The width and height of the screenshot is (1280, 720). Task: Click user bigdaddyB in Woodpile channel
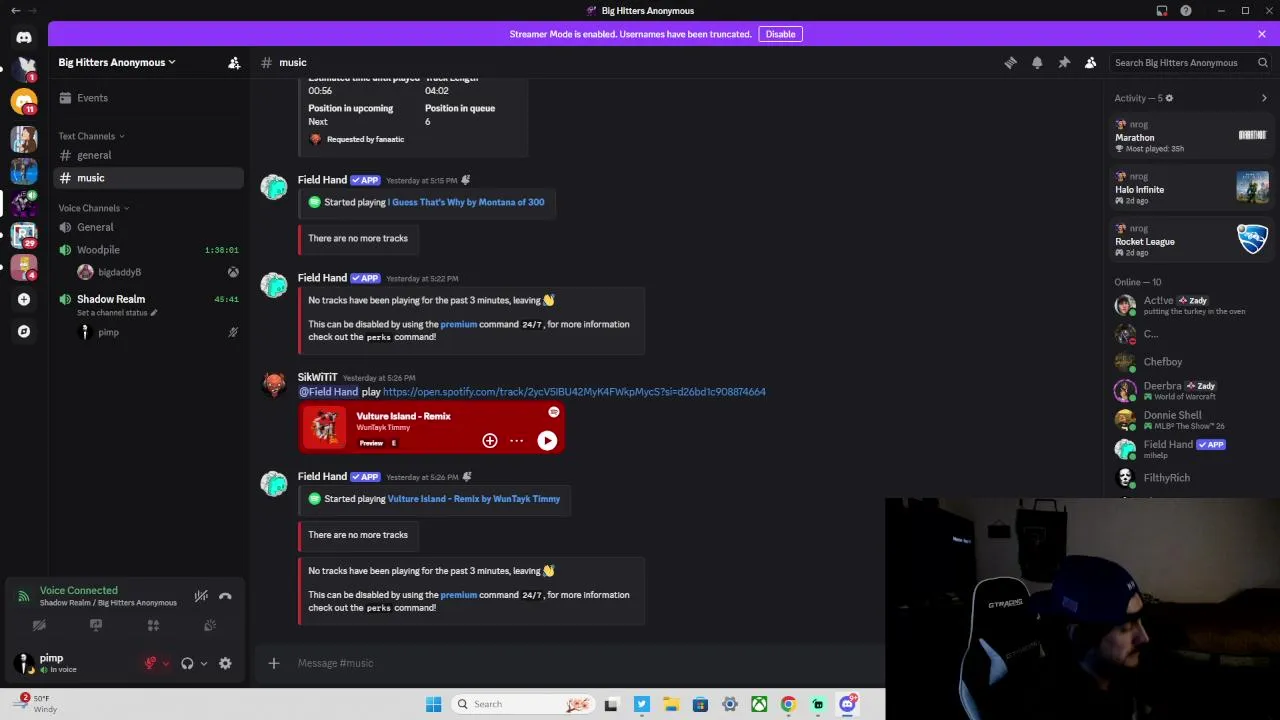click(x=158, y=272)
